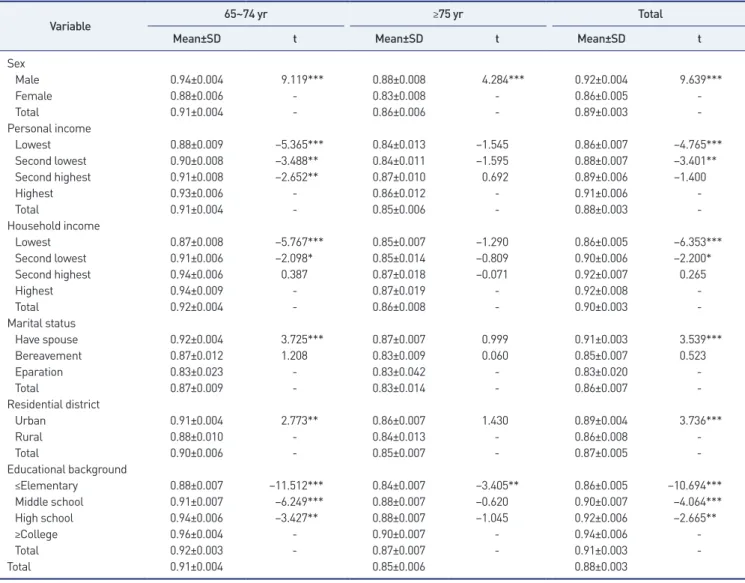Image resolution: width=745 pixels, height=583 pixels.
Task: Select the t value "1.208"
Action: point(295,355)
